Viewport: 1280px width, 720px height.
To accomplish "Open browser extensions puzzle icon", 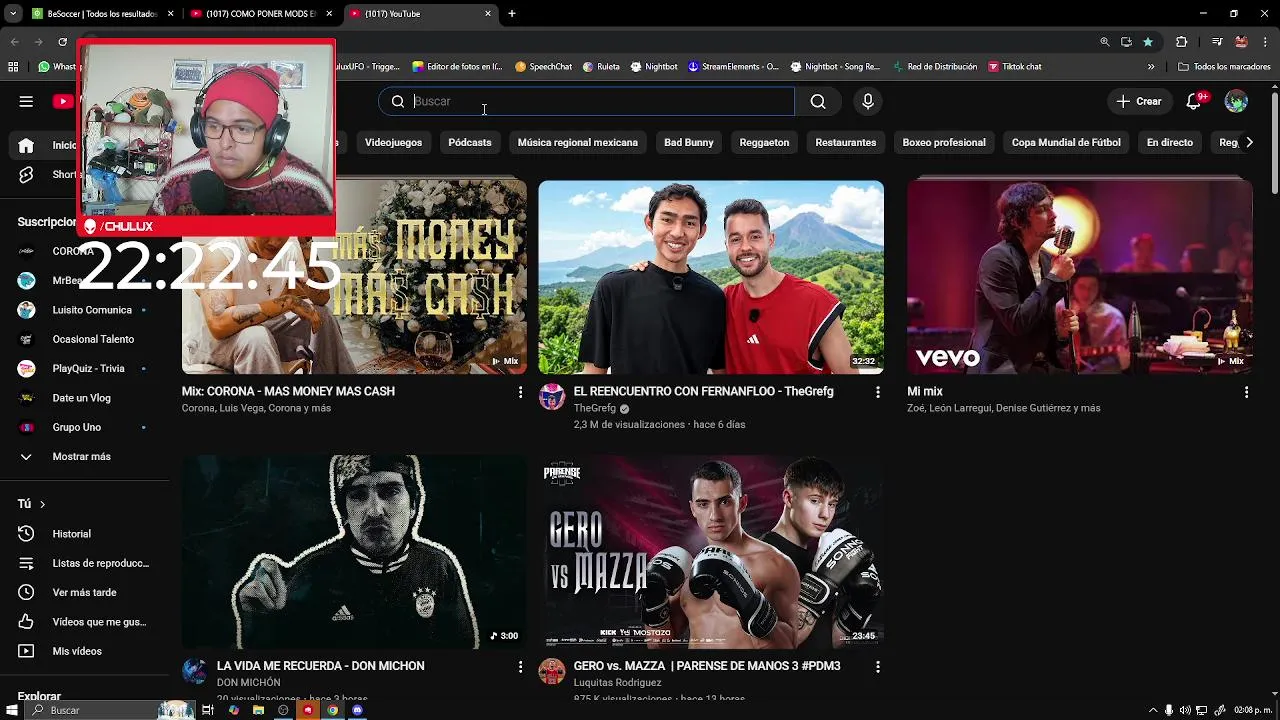I will (x=1182, y=42).
